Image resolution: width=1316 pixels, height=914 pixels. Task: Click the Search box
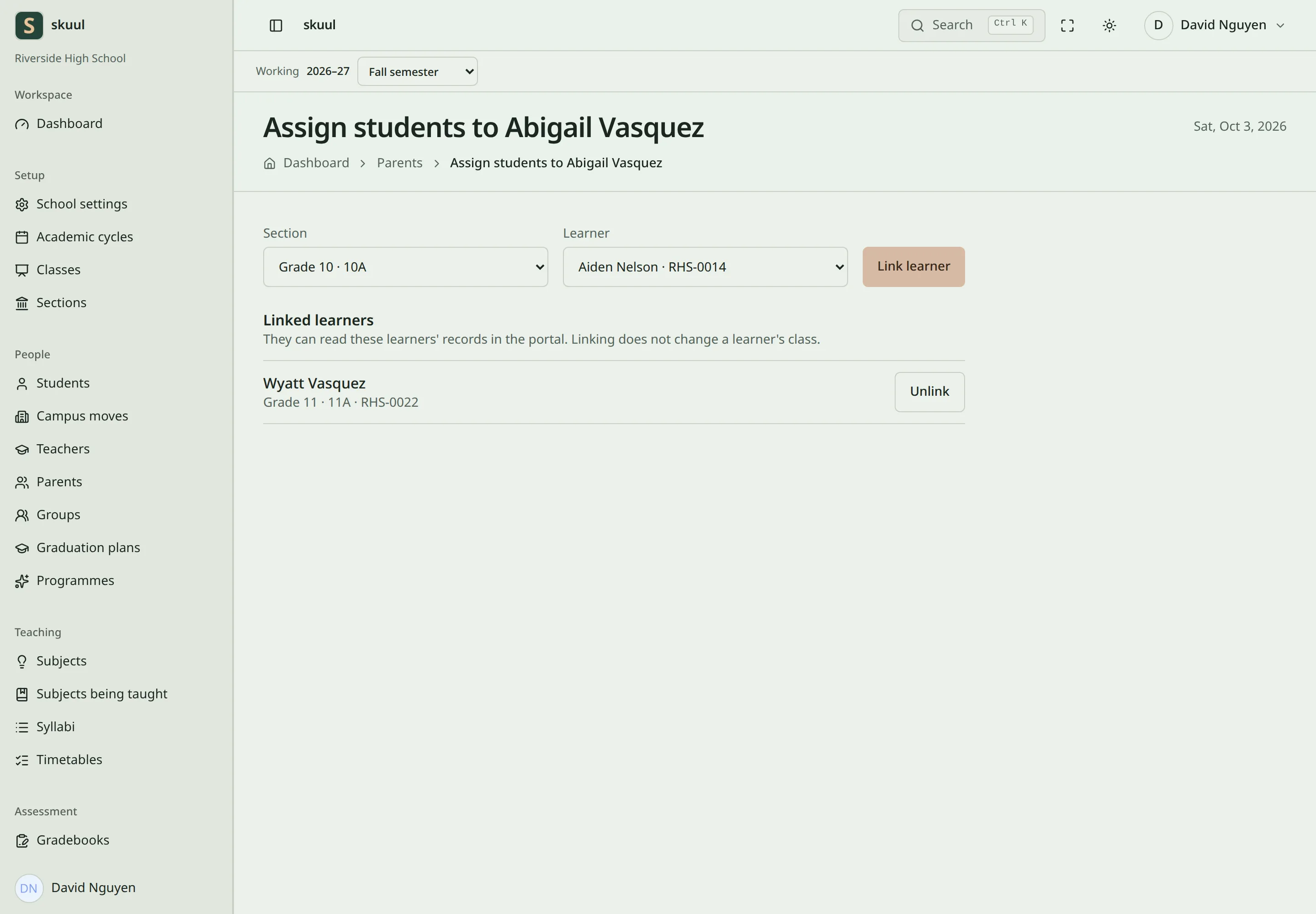(971, 25)
